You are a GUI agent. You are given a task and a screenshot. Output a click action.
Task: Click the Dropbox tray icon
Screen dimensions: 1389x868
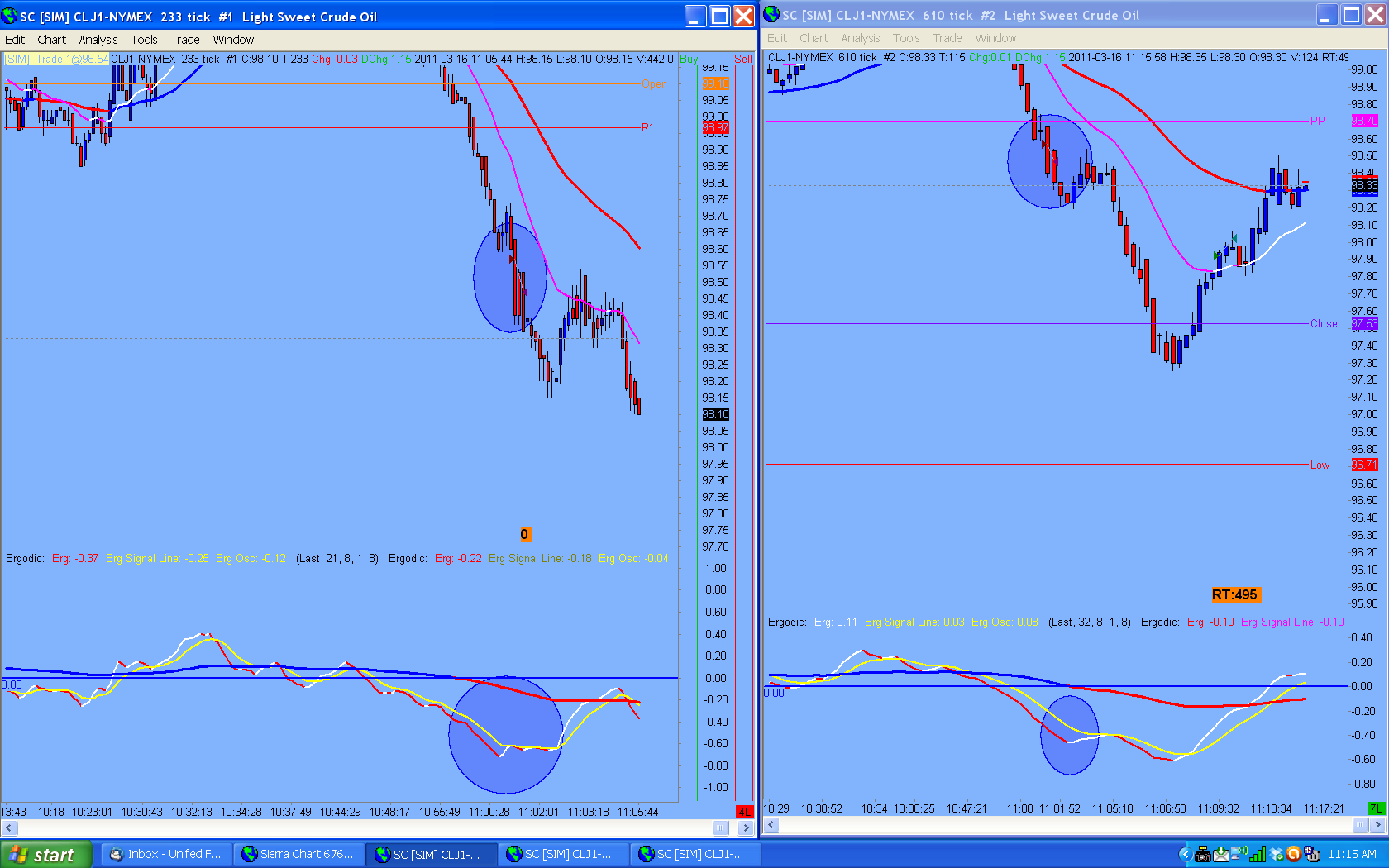pyautogui.click(x=1277, y=855)
